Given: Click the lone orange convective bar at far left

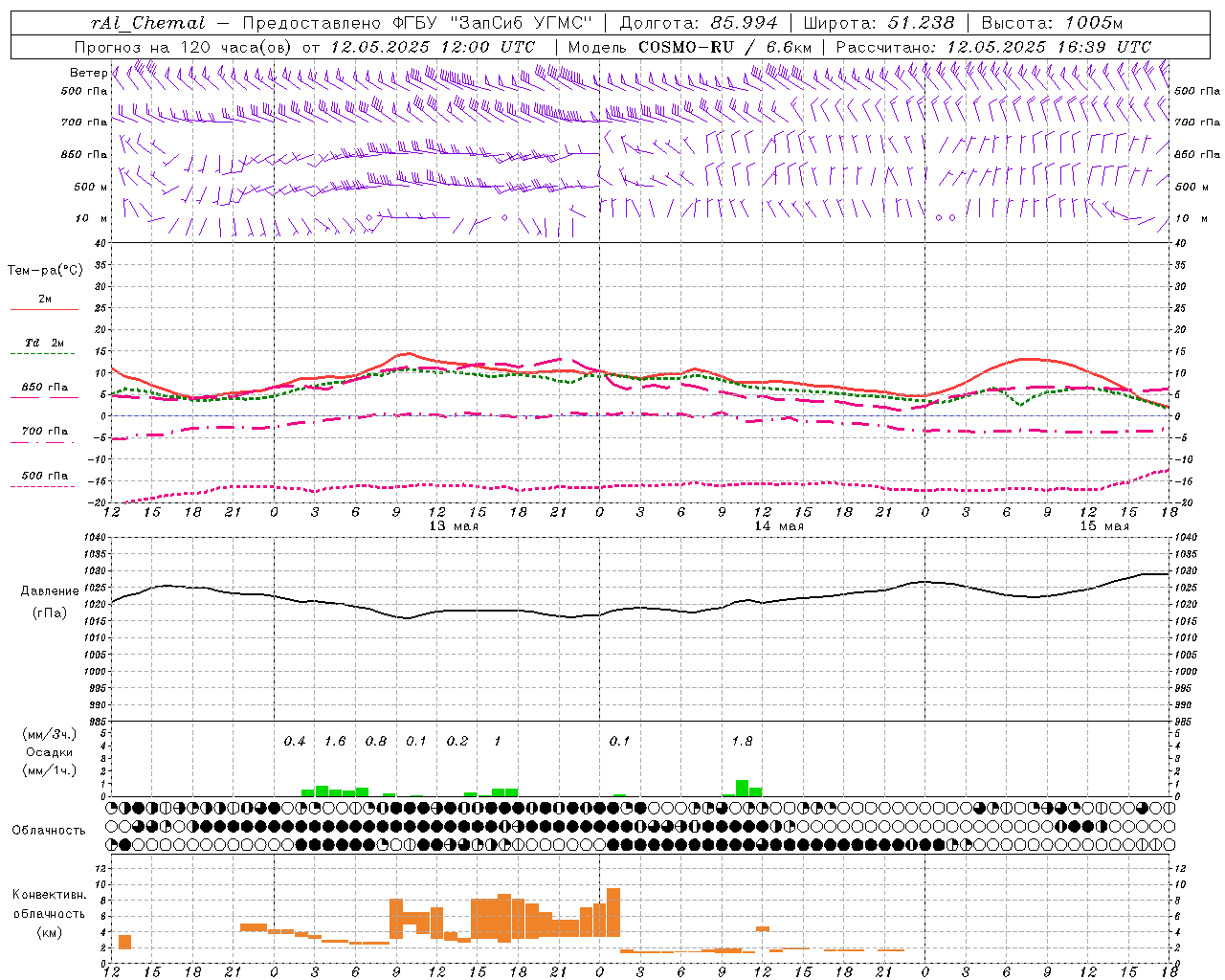Looking at the screenshot, I should click(x=124, y=942).
